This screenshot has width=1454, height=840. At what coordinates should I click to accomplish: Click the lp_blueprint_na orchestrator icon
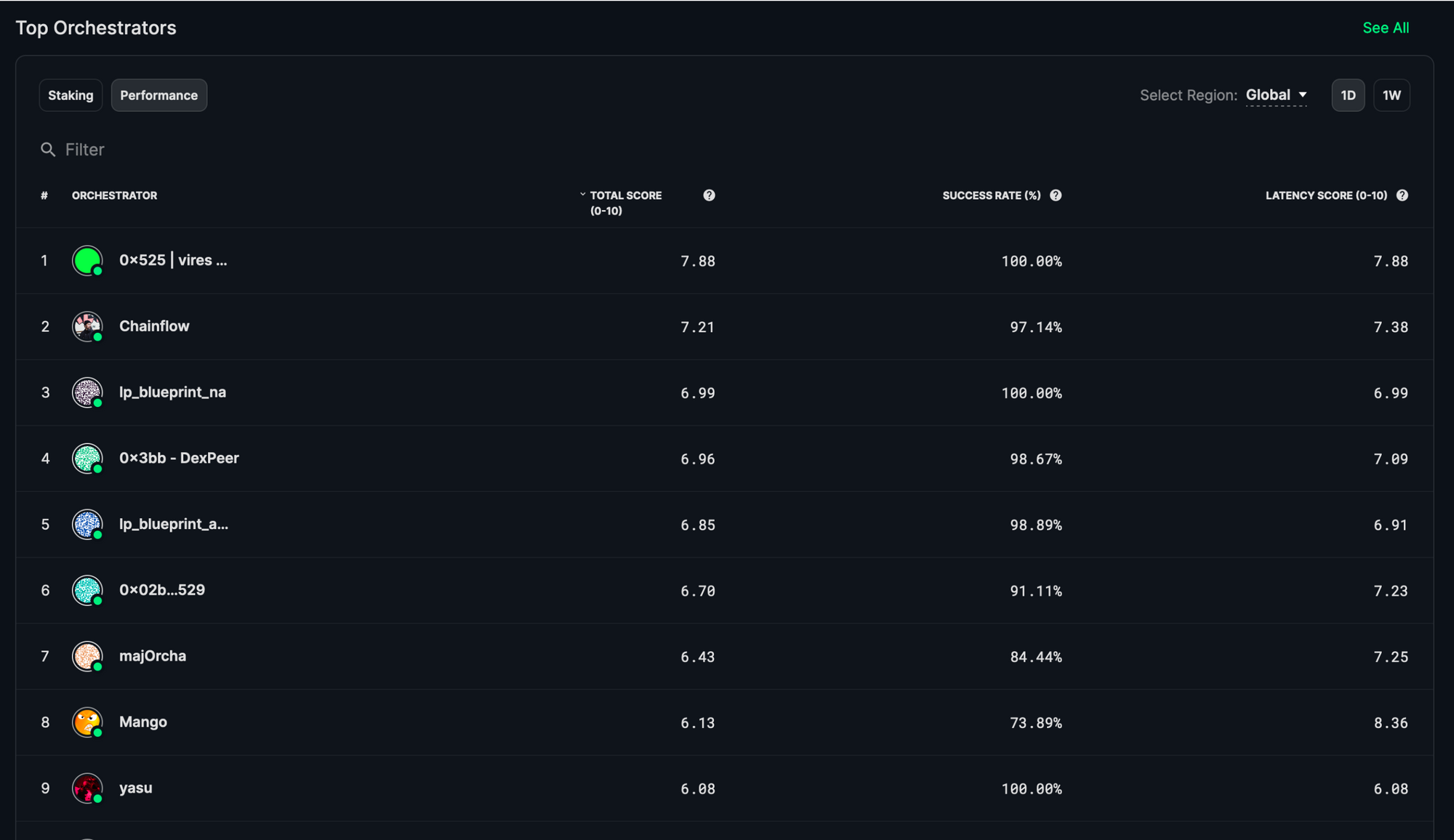pyautogui.click(x=87, y=391)
